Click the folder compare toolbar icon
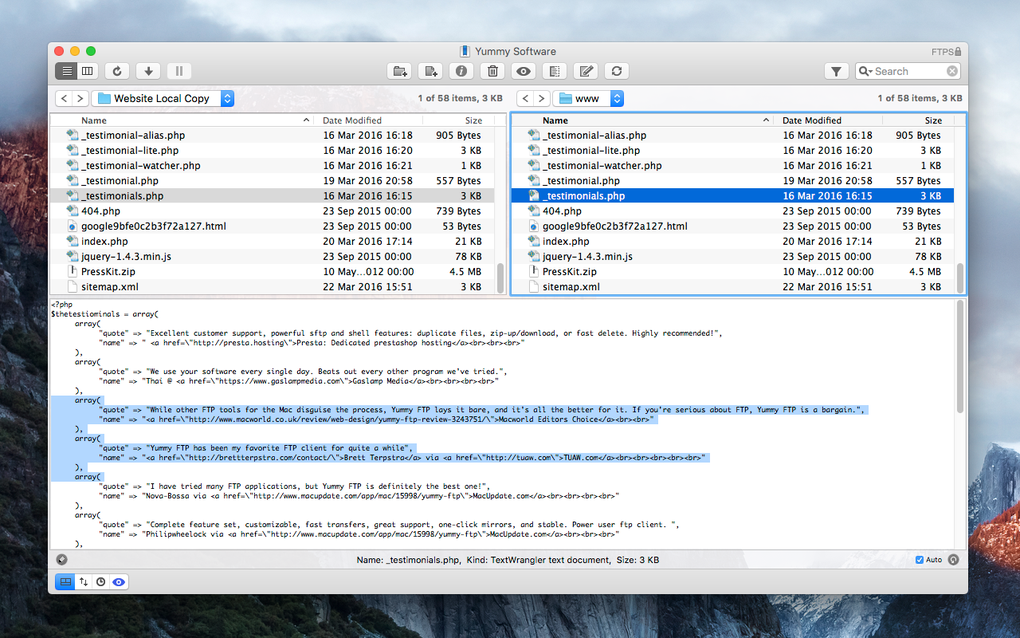This screenshot has width=1020, height=638. click(554, 71)
